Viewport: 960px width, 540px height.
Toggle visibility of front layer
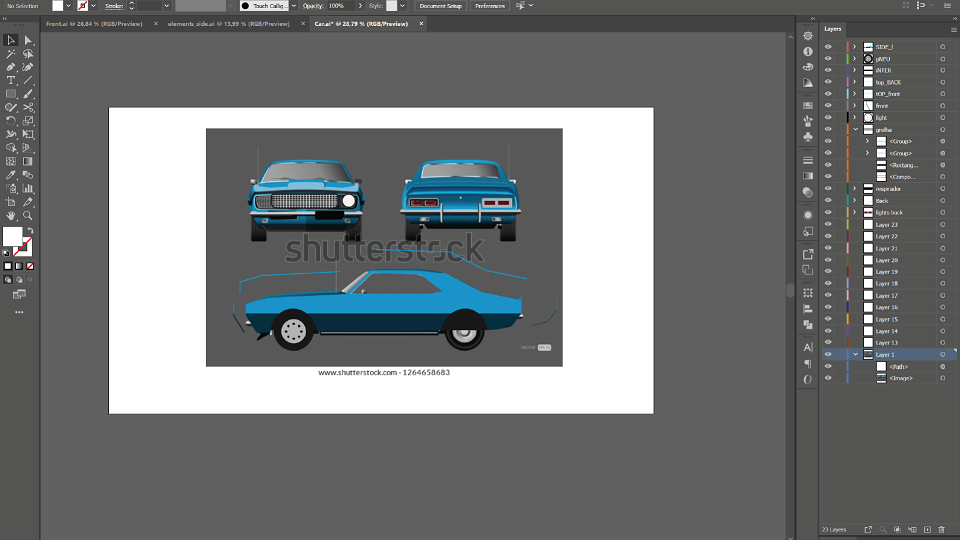point(828,106)
